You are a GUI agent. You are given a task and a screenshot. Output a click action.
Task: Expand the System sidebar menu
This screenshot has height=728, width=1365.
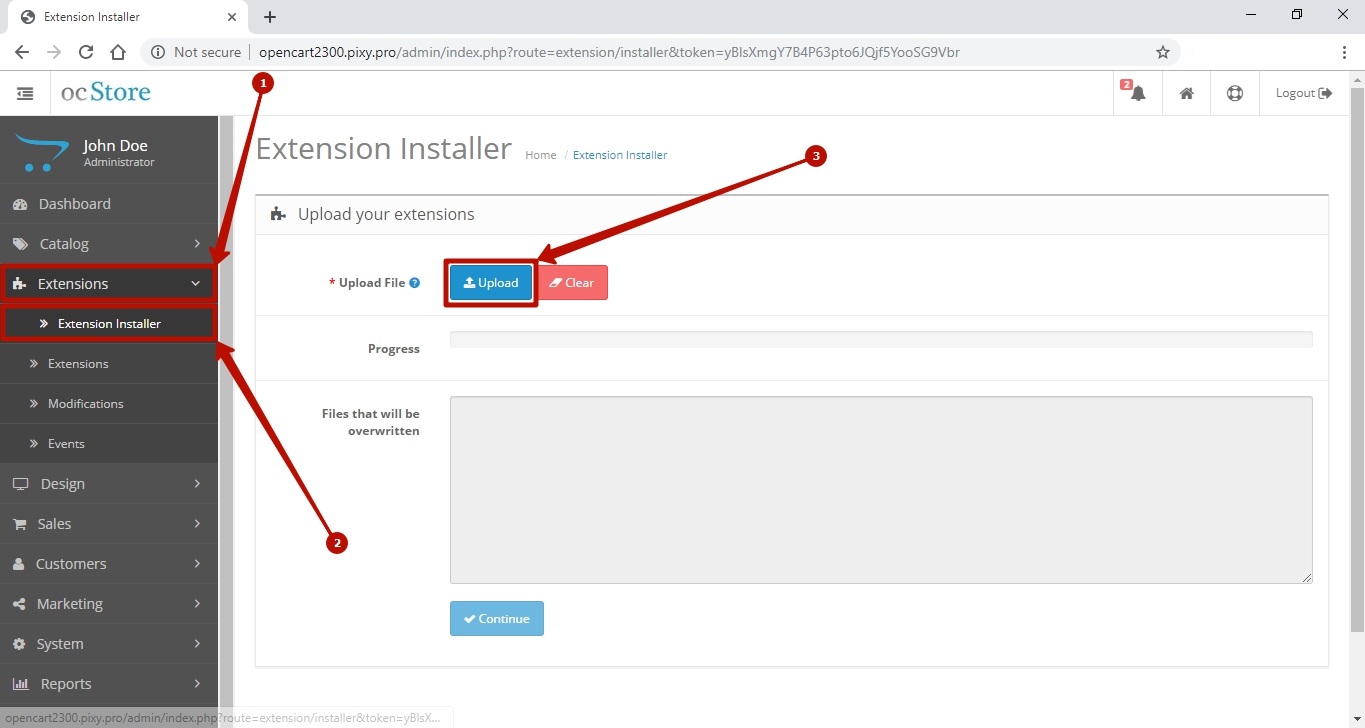coord(108,644)
